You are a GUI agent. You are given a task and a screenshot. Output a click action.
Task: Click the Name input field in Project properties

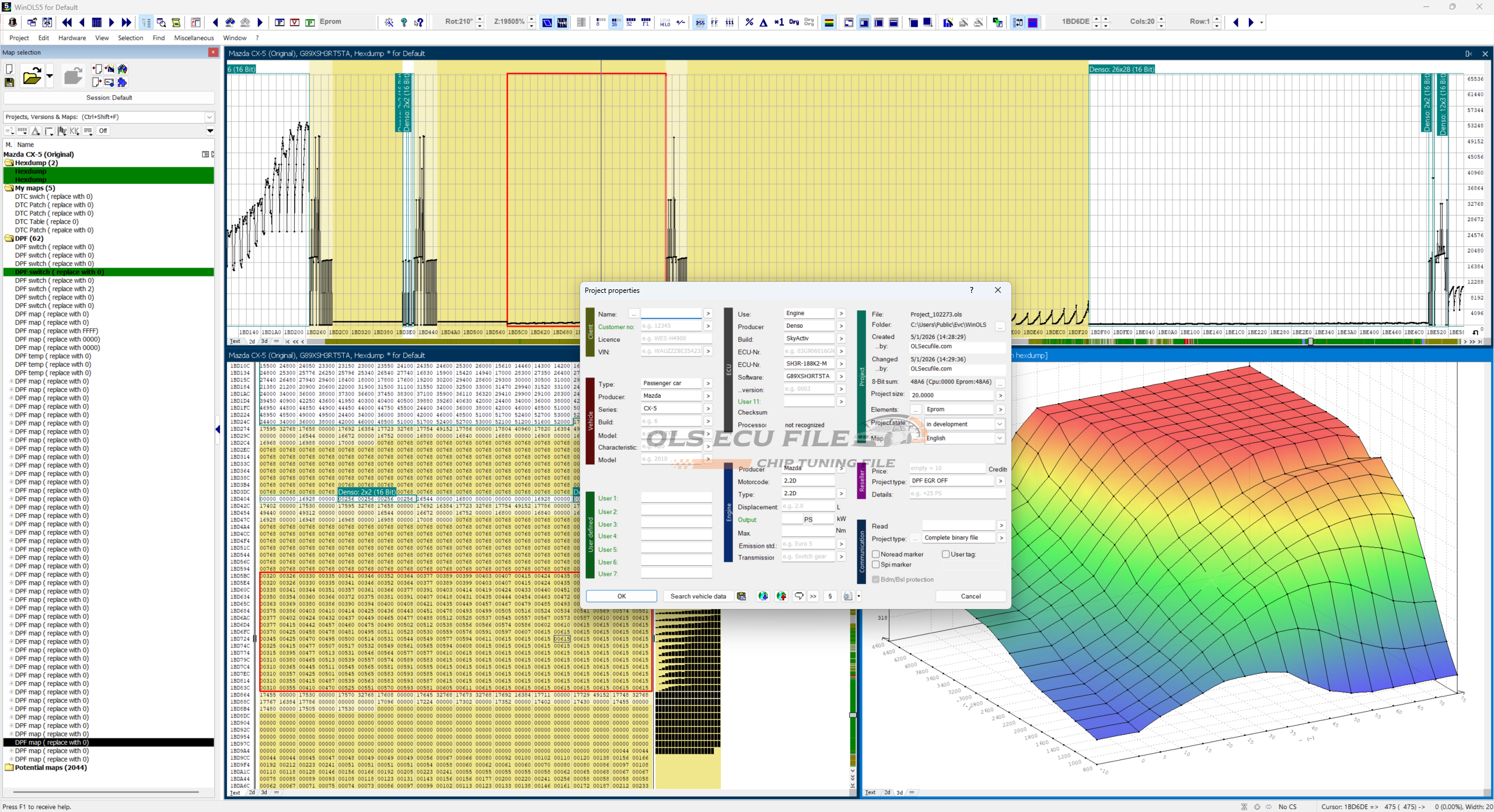click(x=671, y=313)
